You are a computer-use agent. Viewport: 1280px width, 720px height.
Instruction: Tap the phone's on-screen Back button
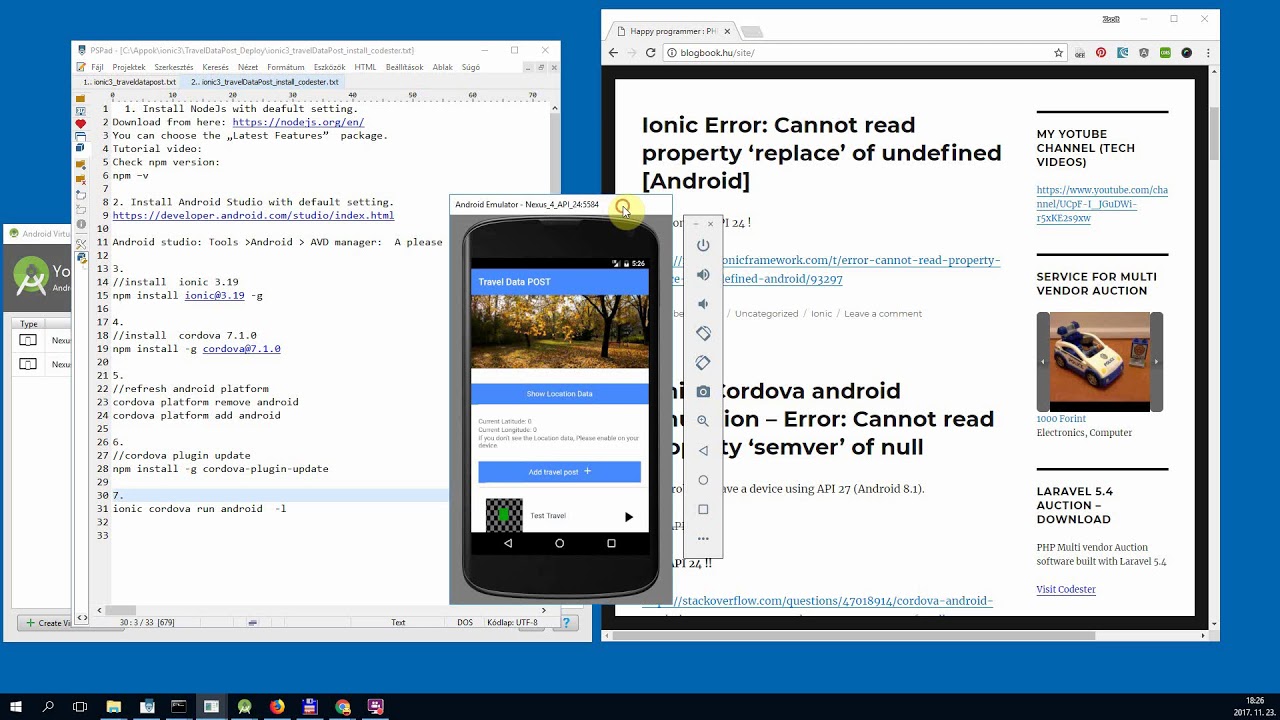[508, 543]
